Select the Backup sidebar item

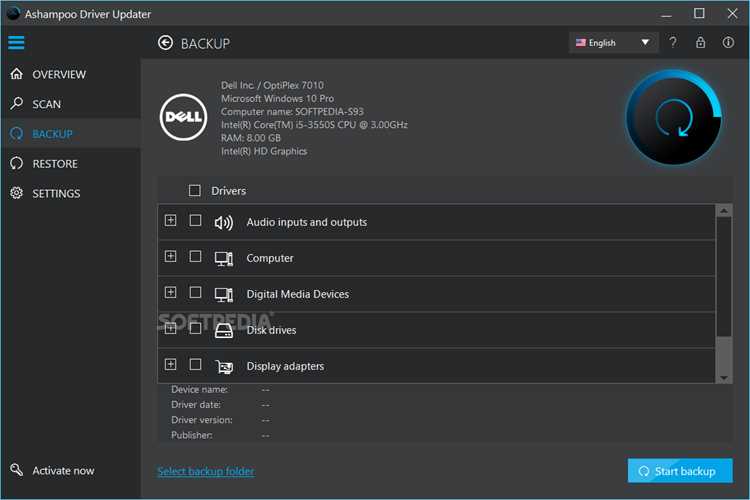tap(71, 133)
